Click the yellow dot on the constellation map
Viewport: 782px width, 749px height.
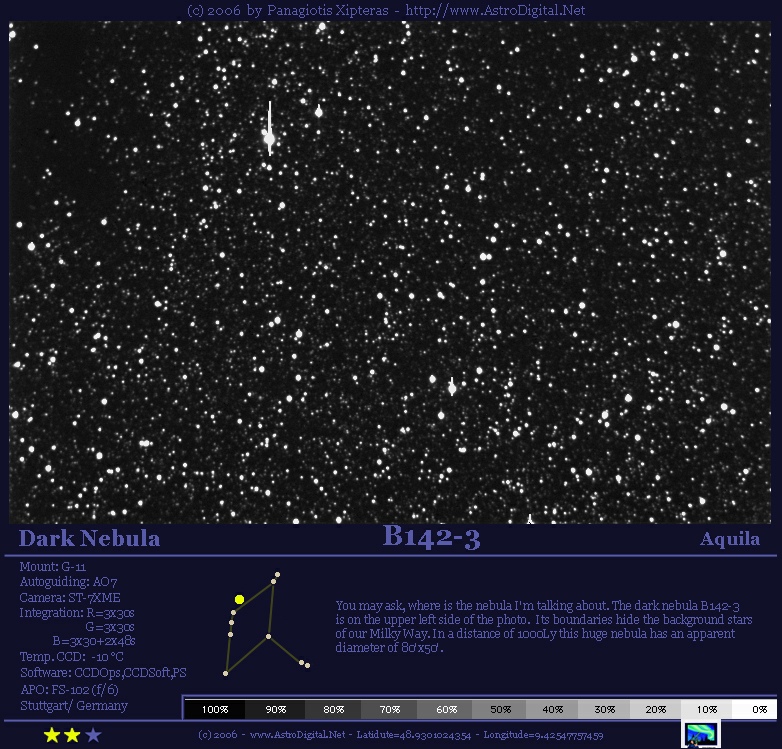[240, 599]
